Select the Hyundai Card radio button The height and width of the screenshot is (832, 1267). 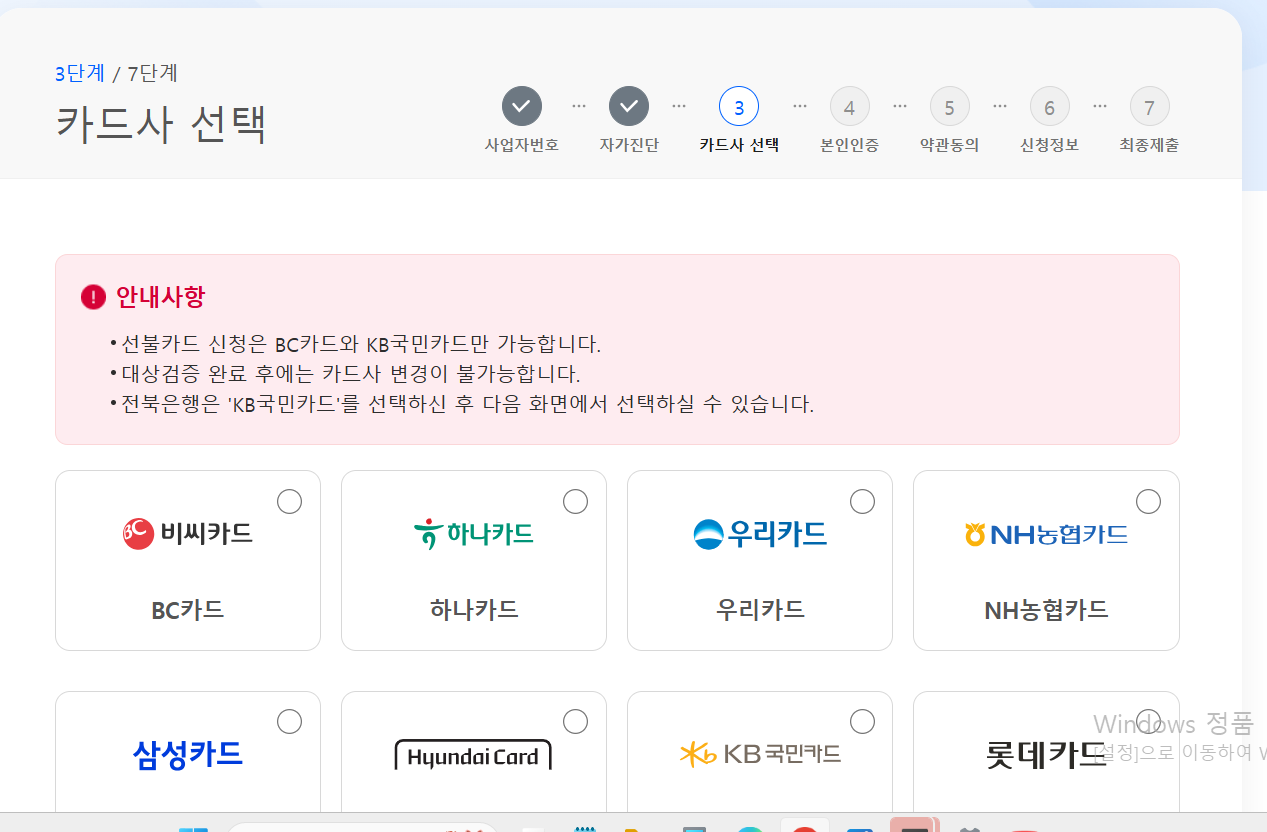pos(575,721)
